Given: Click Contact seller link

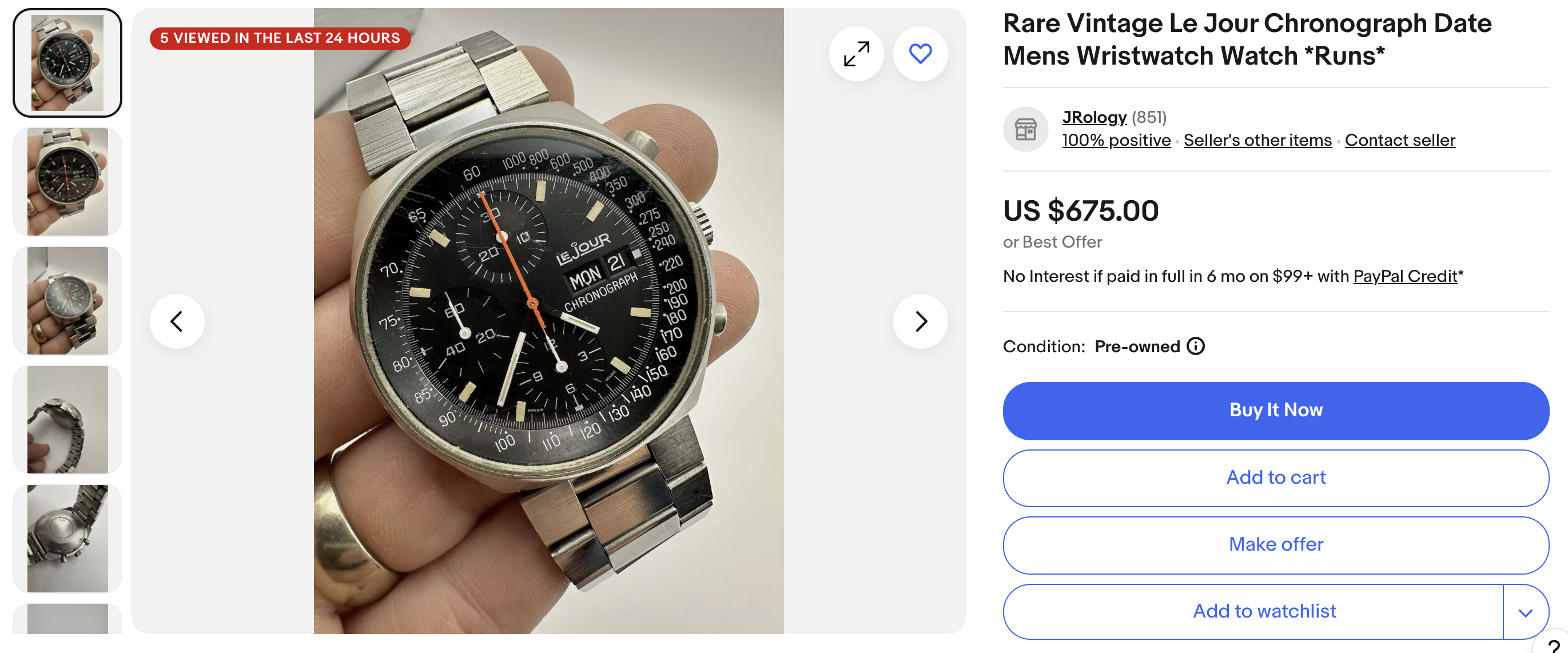Looking at the screenshot, I should (x=1399, y=141).
